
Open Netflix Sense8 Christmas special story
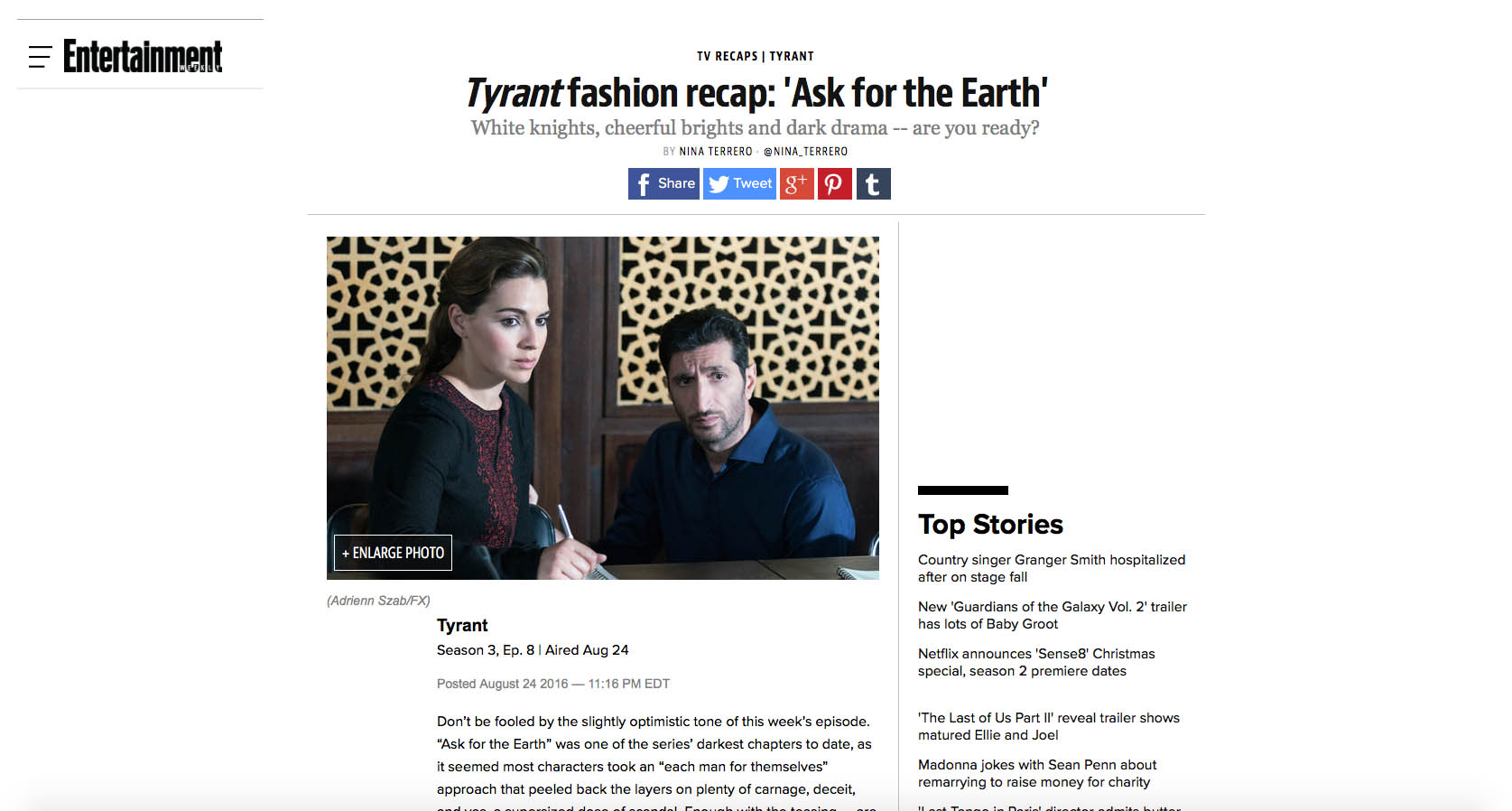click(1036, 662)
